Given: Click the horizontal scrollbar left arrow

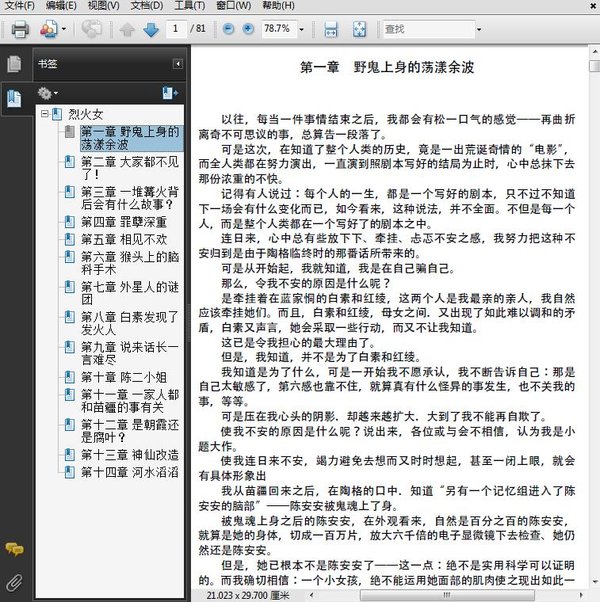Looking at the screenshot, I should tap(312, 595).
